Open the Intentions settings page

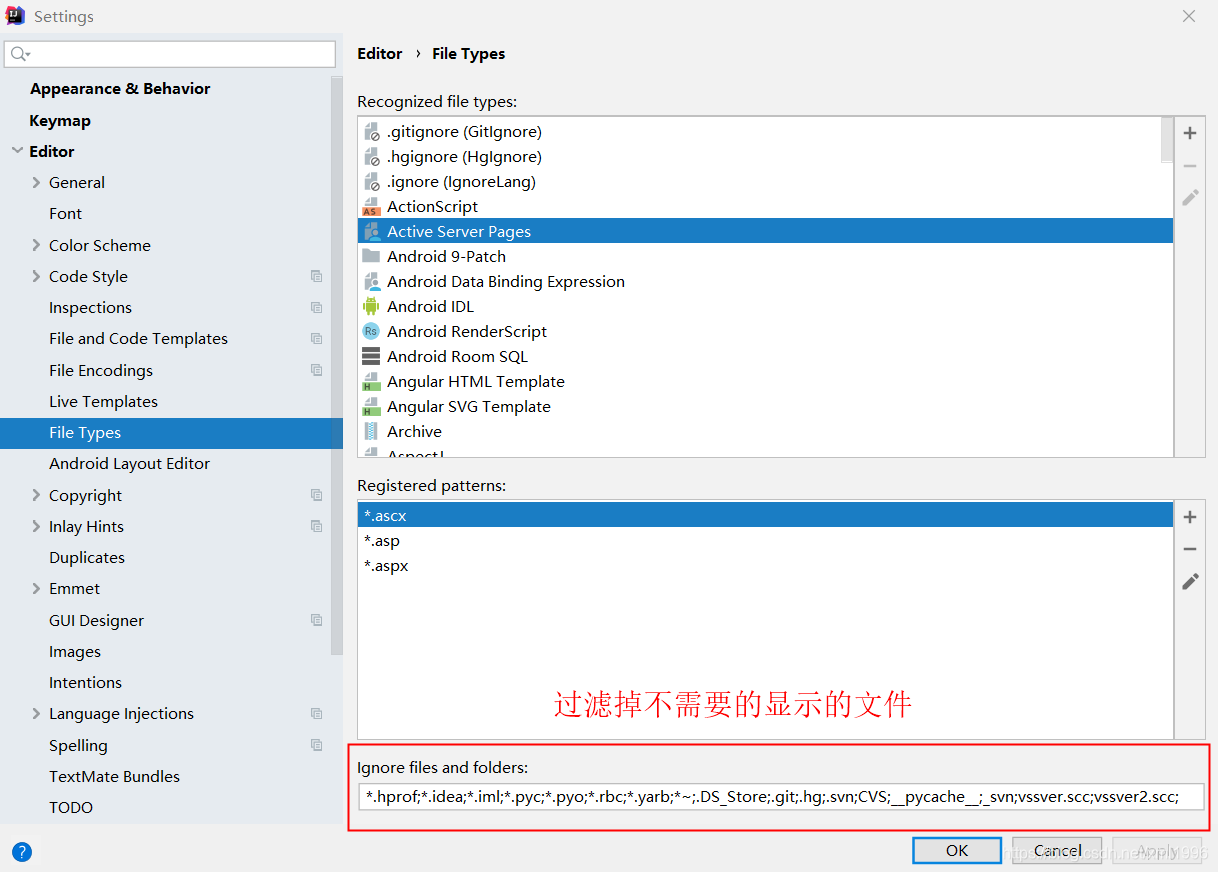(85, 682)
